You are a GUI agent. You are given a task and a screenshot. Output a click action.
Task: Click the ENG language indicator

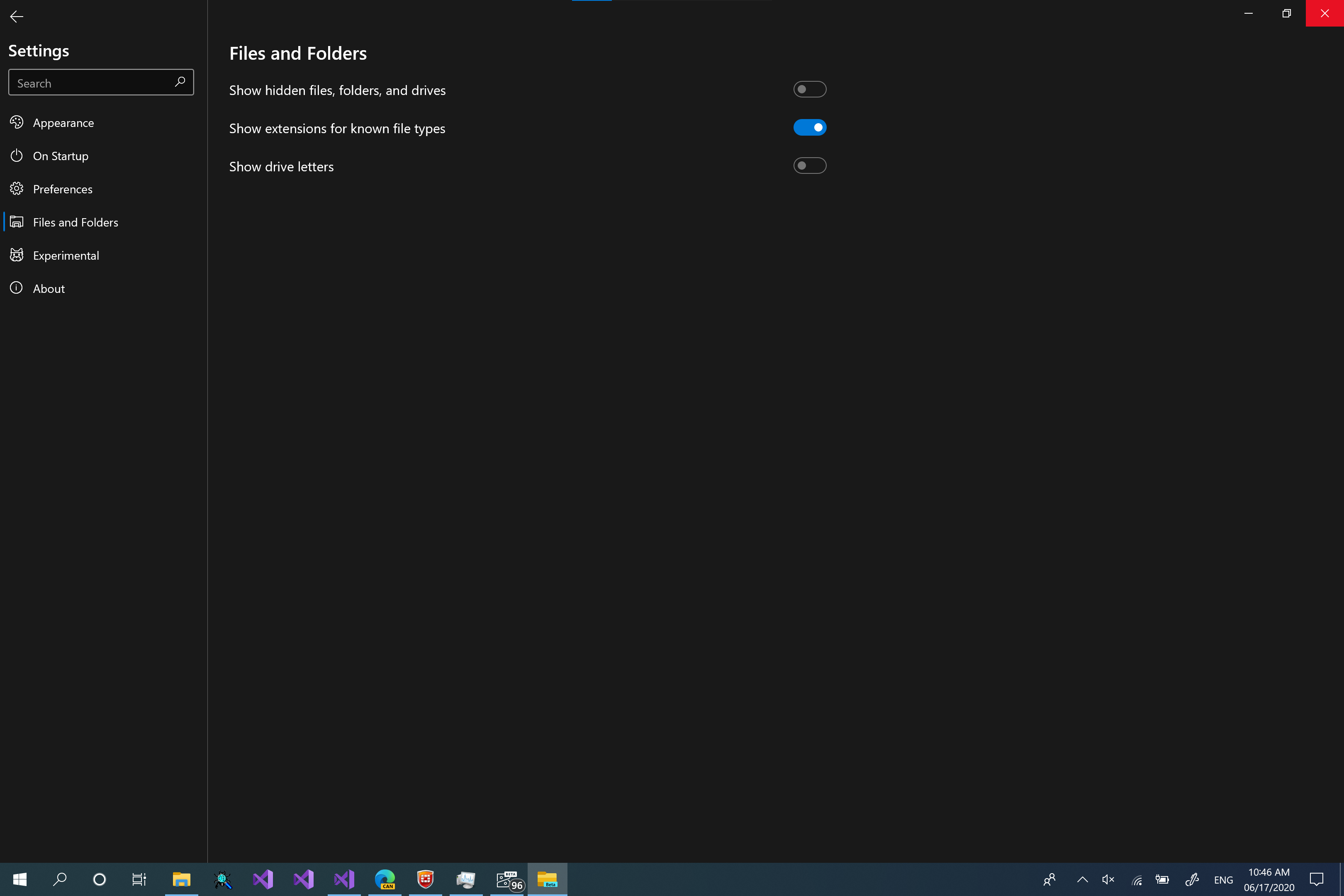pos(1223,880)
